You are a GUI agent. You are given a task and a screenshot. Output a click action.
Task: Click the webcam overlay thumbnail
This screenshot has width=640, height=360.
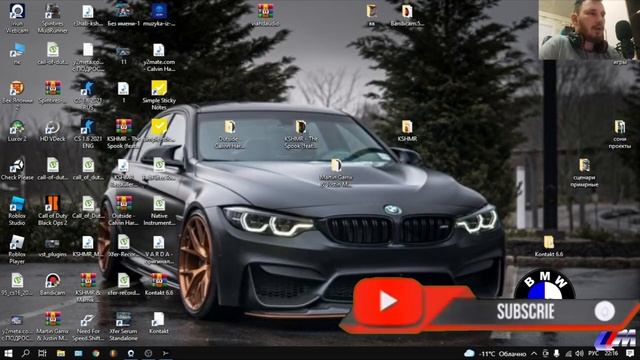tap(589, 29)
